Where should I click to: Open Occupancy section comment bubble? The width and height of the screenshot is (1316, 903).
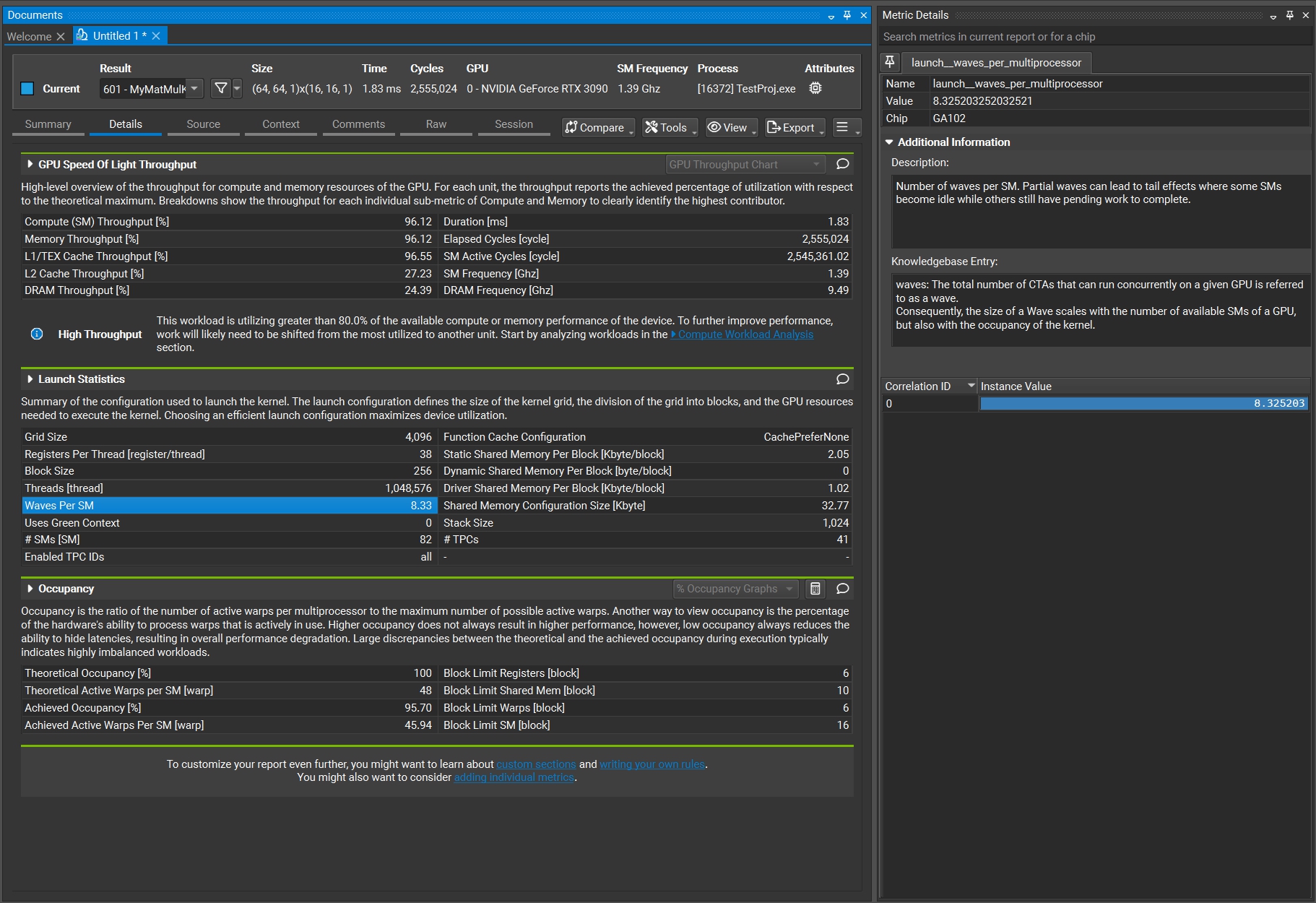[842, 589]
